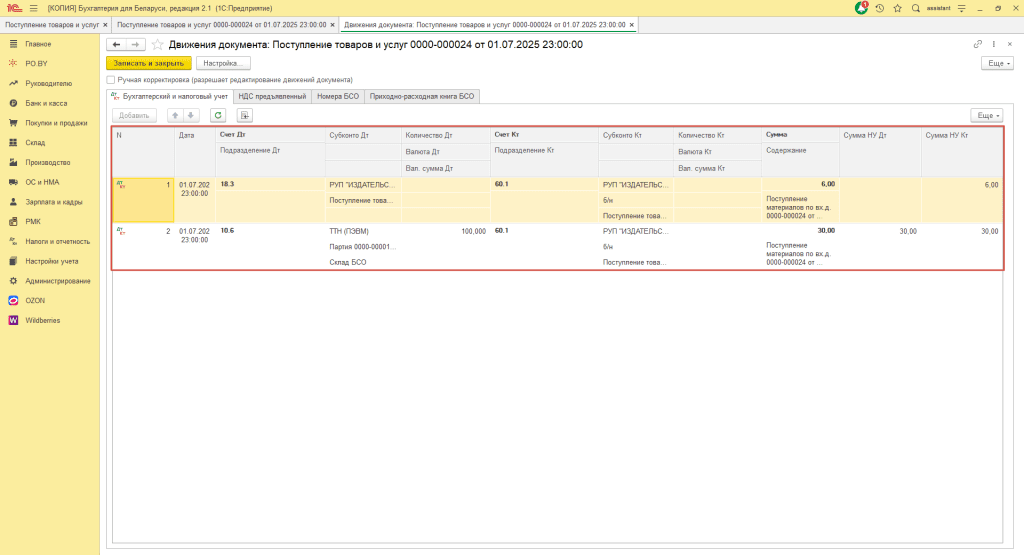This screenshot has width=1024, height=555.
Task: Click Записать и закрыть button
Action: (x=149, y=63)
